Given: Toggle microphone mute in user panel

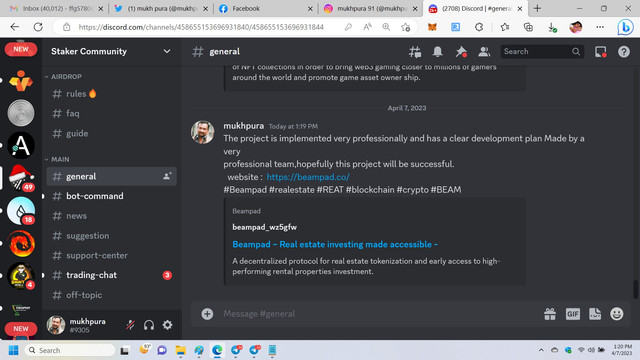Looking at the screenshot, I should point(131,325).
